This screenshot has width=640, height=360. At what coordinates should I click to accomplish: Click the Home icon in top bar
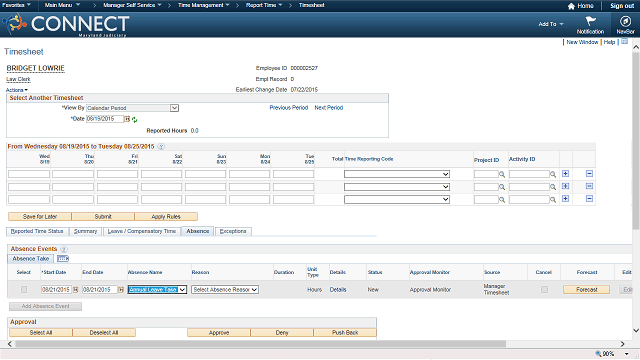point(571,6)
